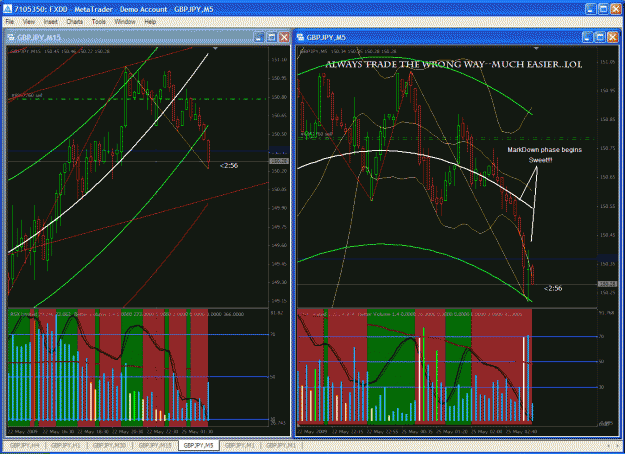
Task: Open the Help menu
Action: coord(150,22)
